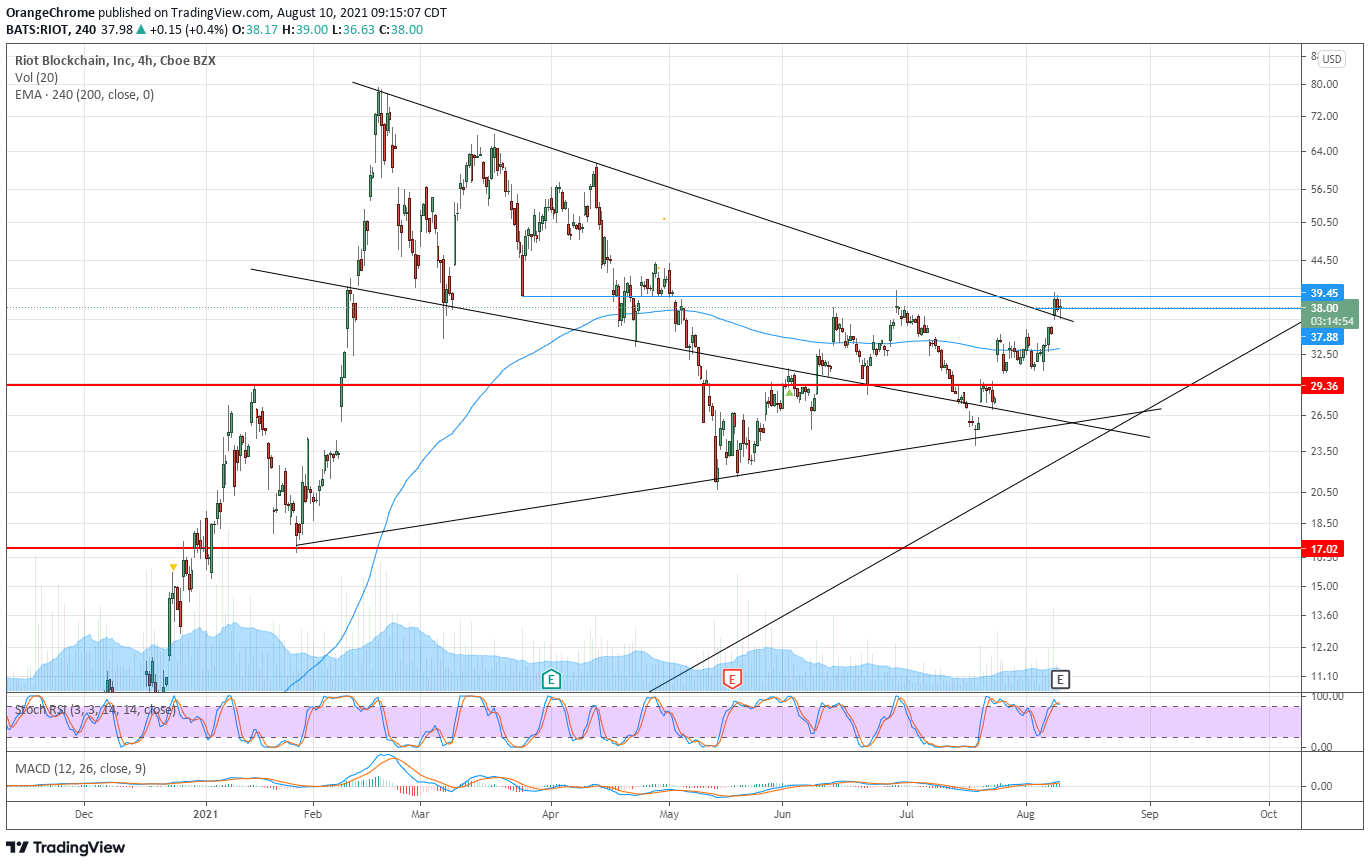This screenshot has height=866, width=1370.
Task: Click the 50.50 price axis tick
Action: tap(1324, 222)
